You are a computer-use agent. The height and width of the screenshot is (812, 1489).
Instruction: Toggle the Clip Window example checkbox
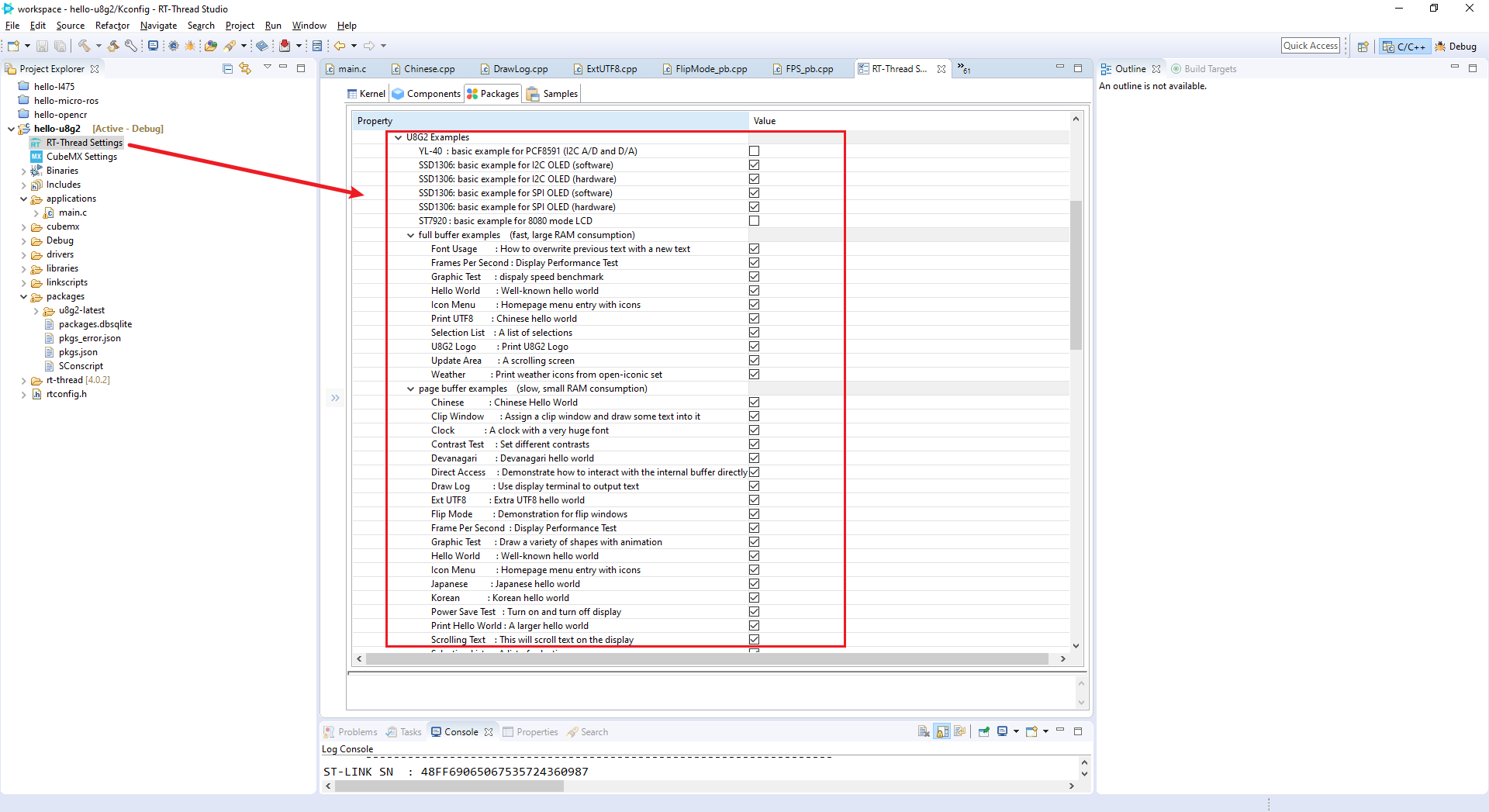point(754,416)
